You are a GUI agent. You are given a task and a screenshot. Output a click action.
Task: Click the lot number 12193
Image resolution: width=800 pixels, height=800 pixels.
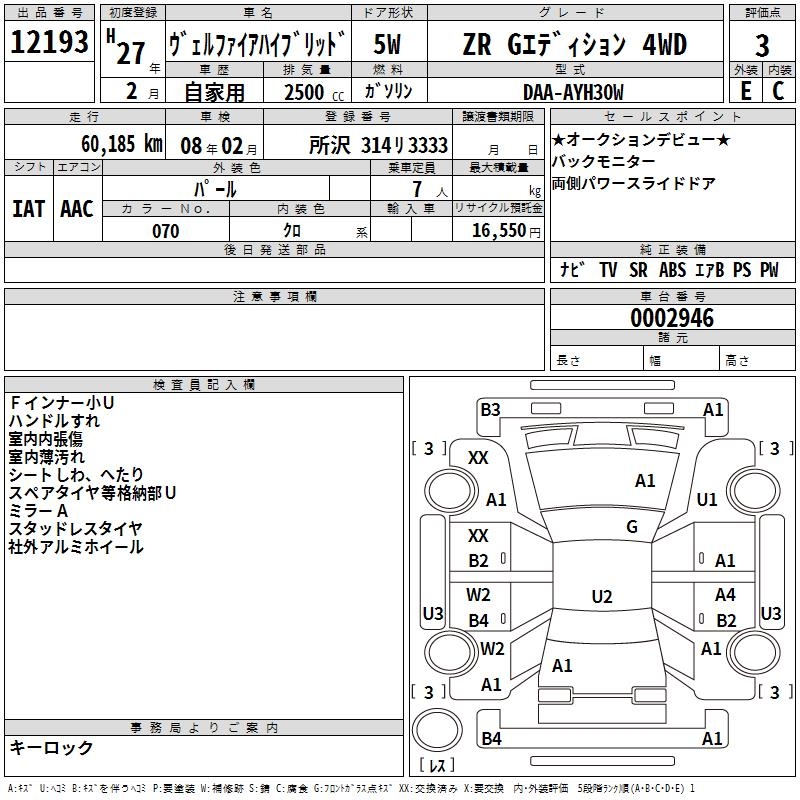tap(50, 43)
